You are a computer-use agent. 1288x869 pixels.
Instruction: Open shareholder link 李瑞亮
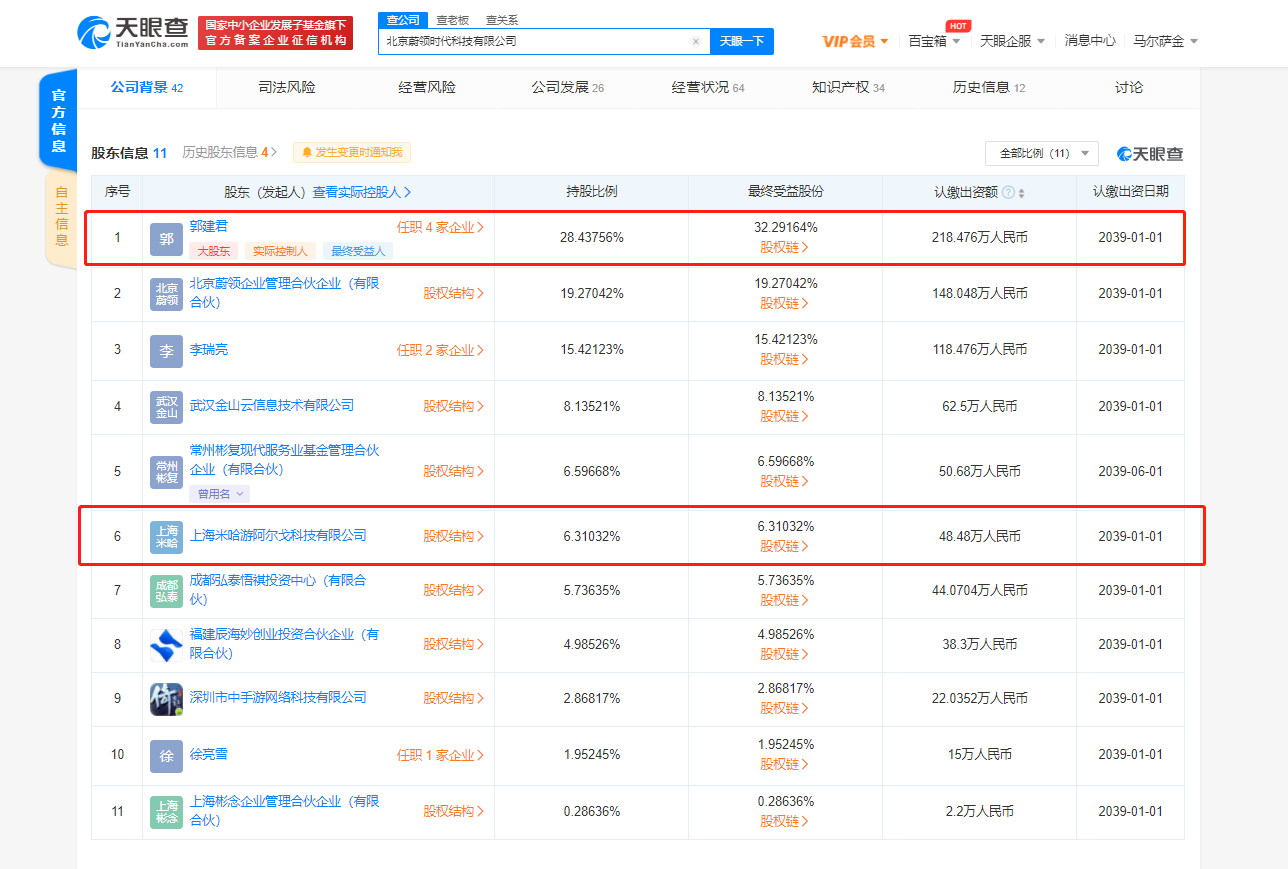[x=208, y=350]
